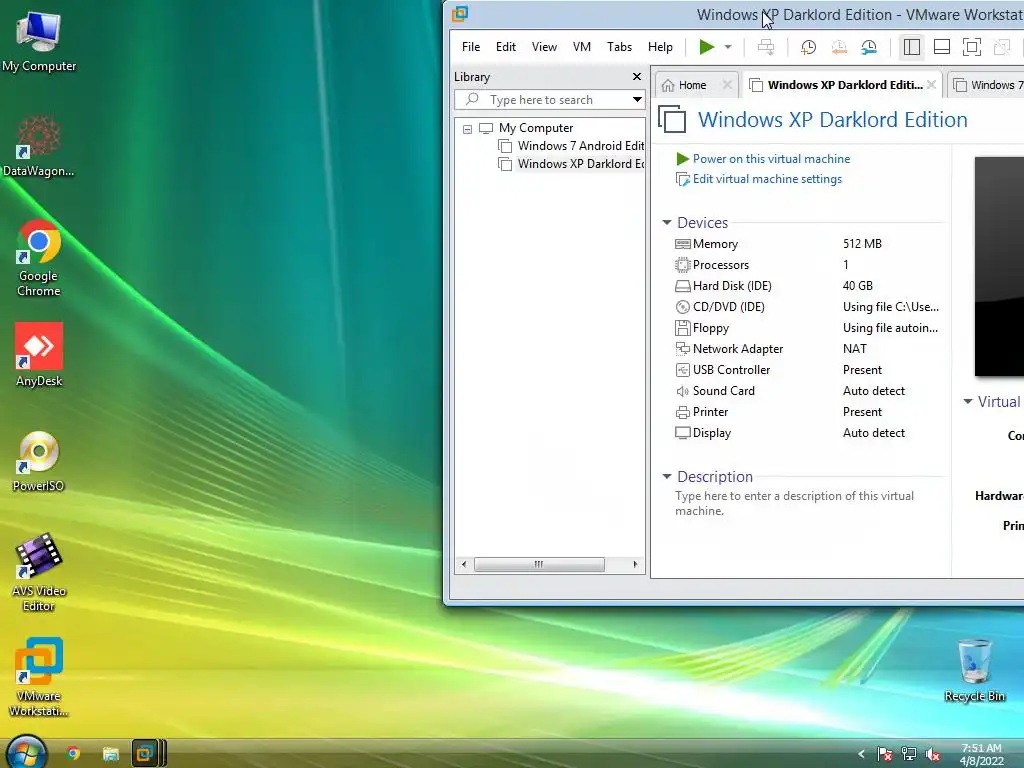Click the library scrollbar right arrow
The height and width of the screenshot is (768, 1024).
(x=635, y=564)
